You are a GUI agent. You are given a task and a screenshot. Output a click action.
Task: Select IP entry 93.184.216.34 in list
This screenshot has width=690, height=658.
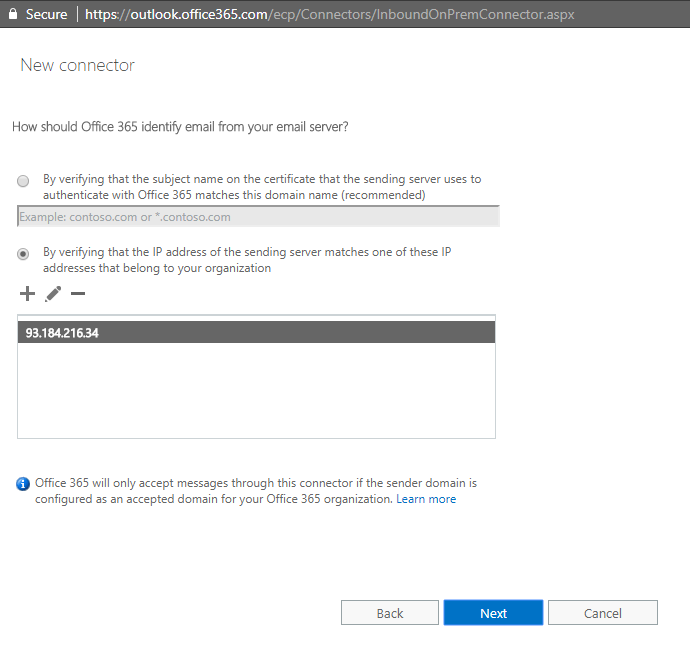click(x=257, y=333)
